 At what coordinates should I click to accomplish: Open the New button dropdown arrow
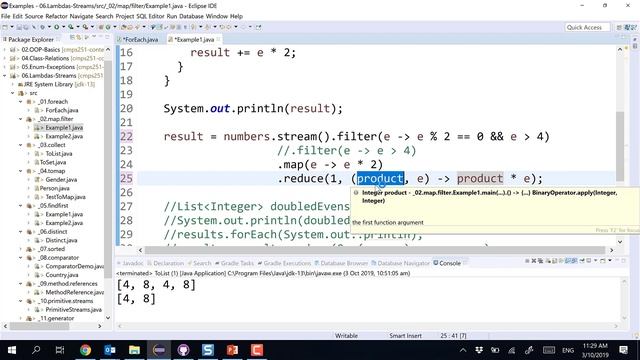12,27
